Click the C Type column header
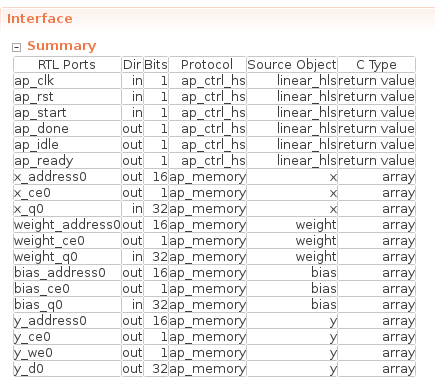The width and height of the screenshot is (435, 389). point(376,64)
